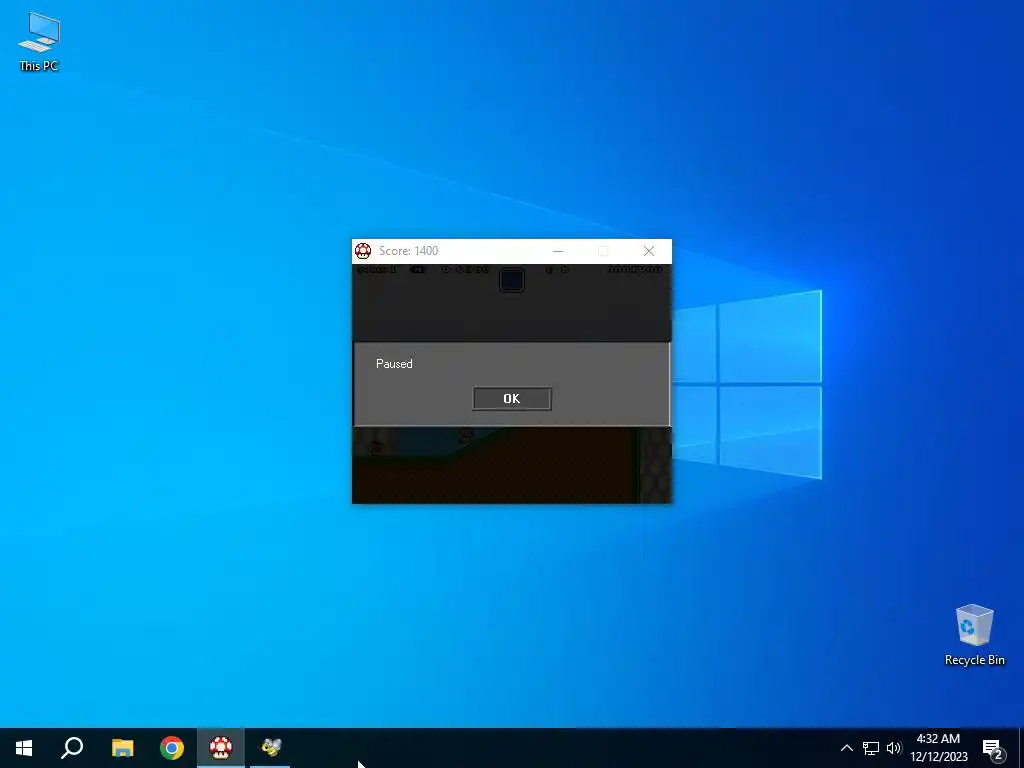Open taskbar Search
Image resolution: width=1024 pixels, height=768 pixels.
pos(72,748)
